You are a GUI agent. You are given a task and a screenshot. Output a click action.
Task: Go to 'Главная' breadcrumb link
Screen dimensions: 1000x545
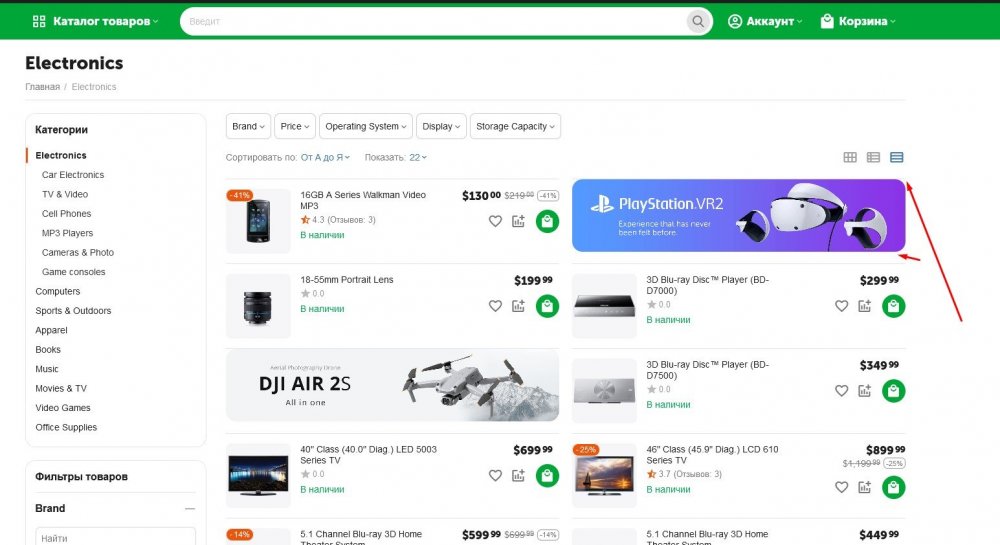coord(42,87)
